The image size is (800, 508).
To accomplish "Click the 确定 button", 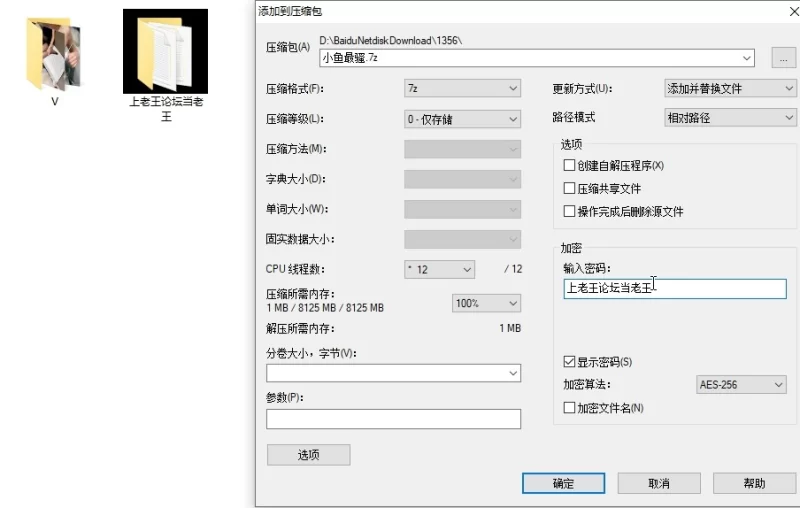I will [563, 484].
